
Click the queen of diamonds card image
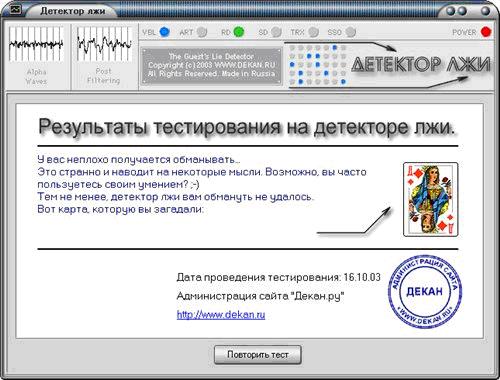coord(431,199)
